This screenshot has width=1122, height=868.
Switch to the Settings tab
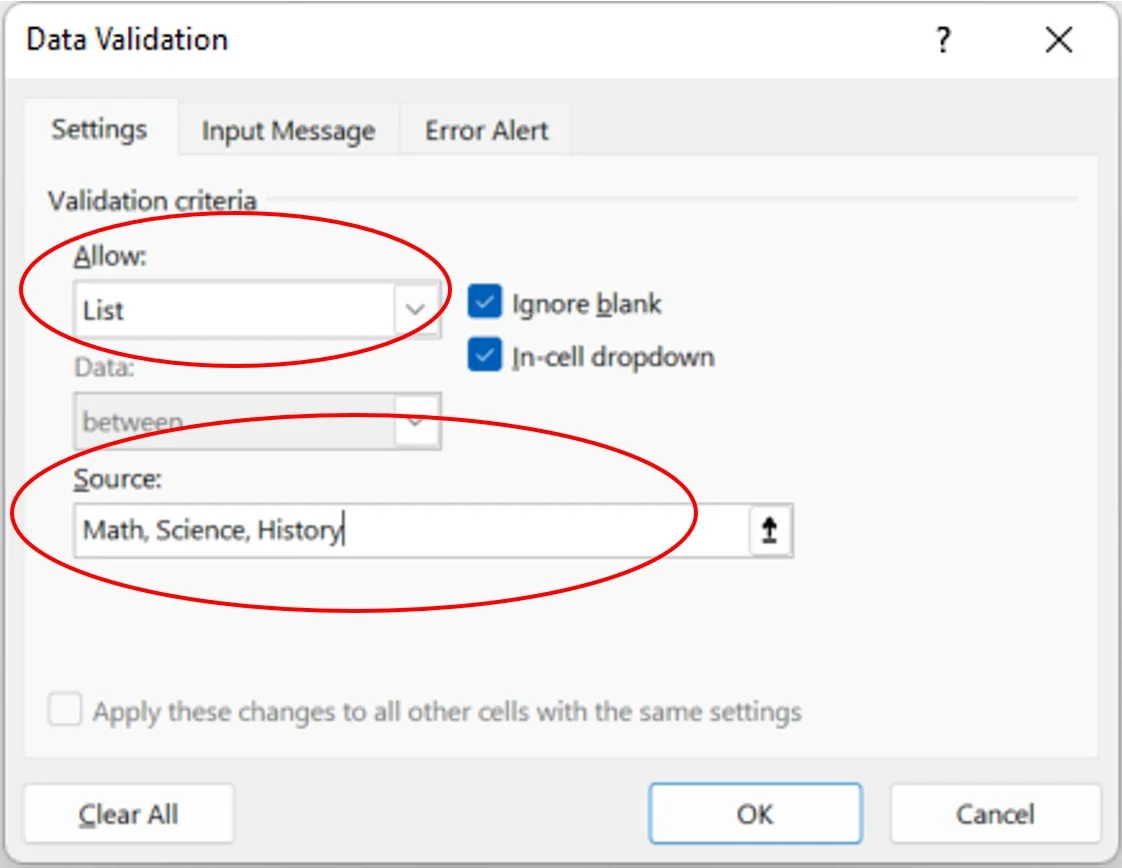coord(99,129)
